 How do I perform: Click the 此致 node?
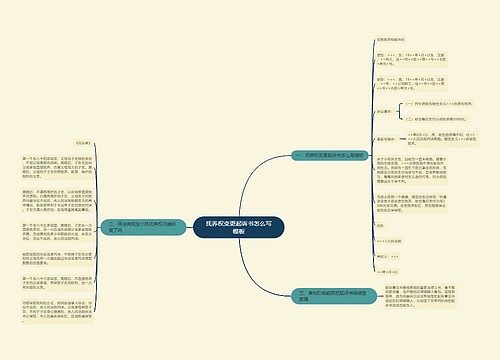coord(380,226)
